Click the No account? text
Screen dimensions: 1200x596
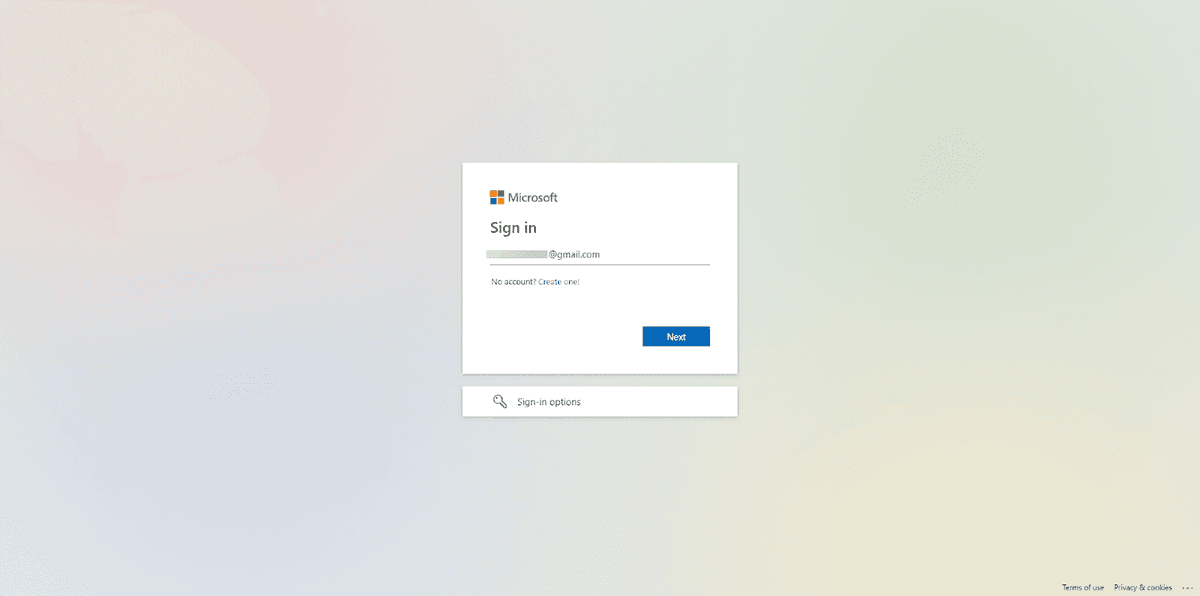[514, 282]
